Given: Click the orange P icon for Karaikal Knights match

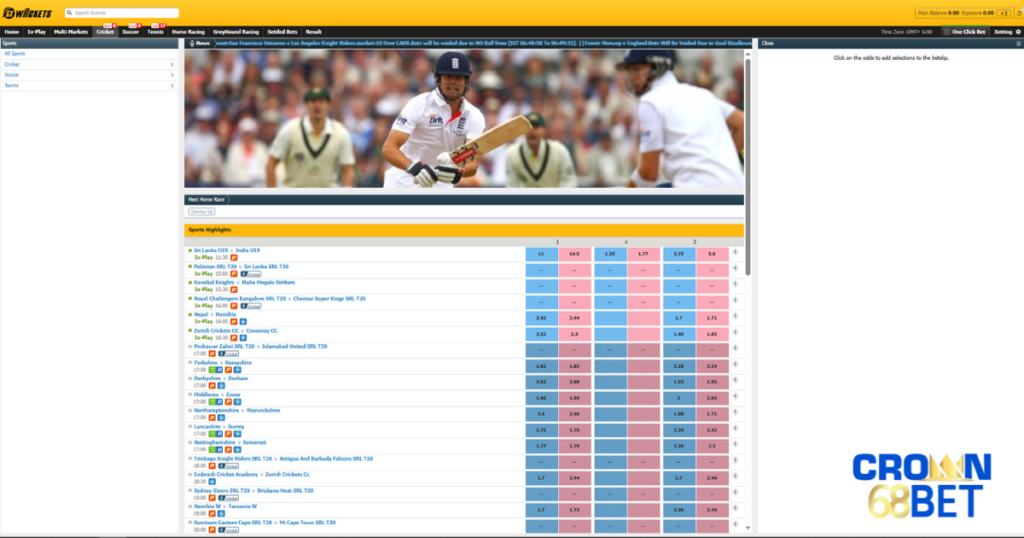Looking at the screenshot, I should pos(233,290).
